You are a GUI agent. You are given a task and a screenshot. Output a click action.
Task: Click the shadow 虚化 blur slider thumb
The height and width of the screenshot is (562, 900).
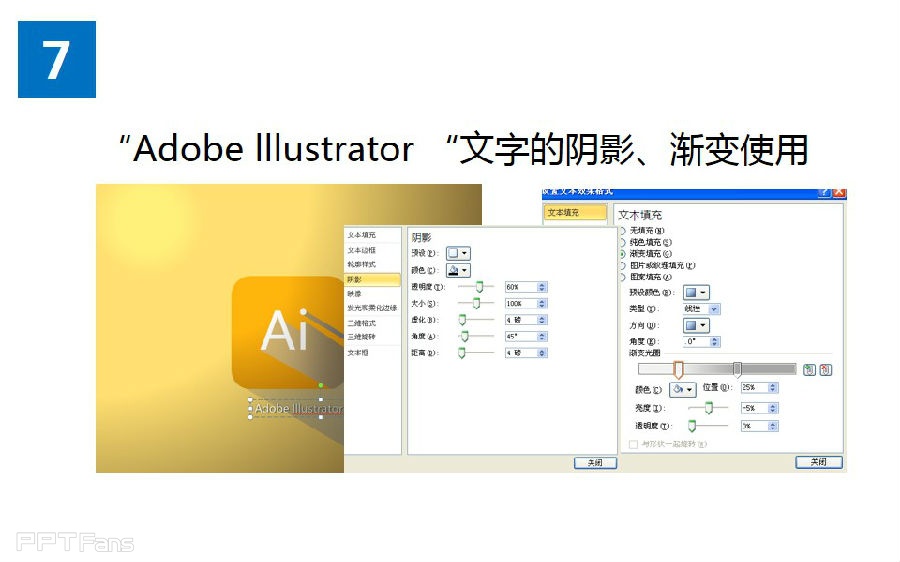pos(462,320)
